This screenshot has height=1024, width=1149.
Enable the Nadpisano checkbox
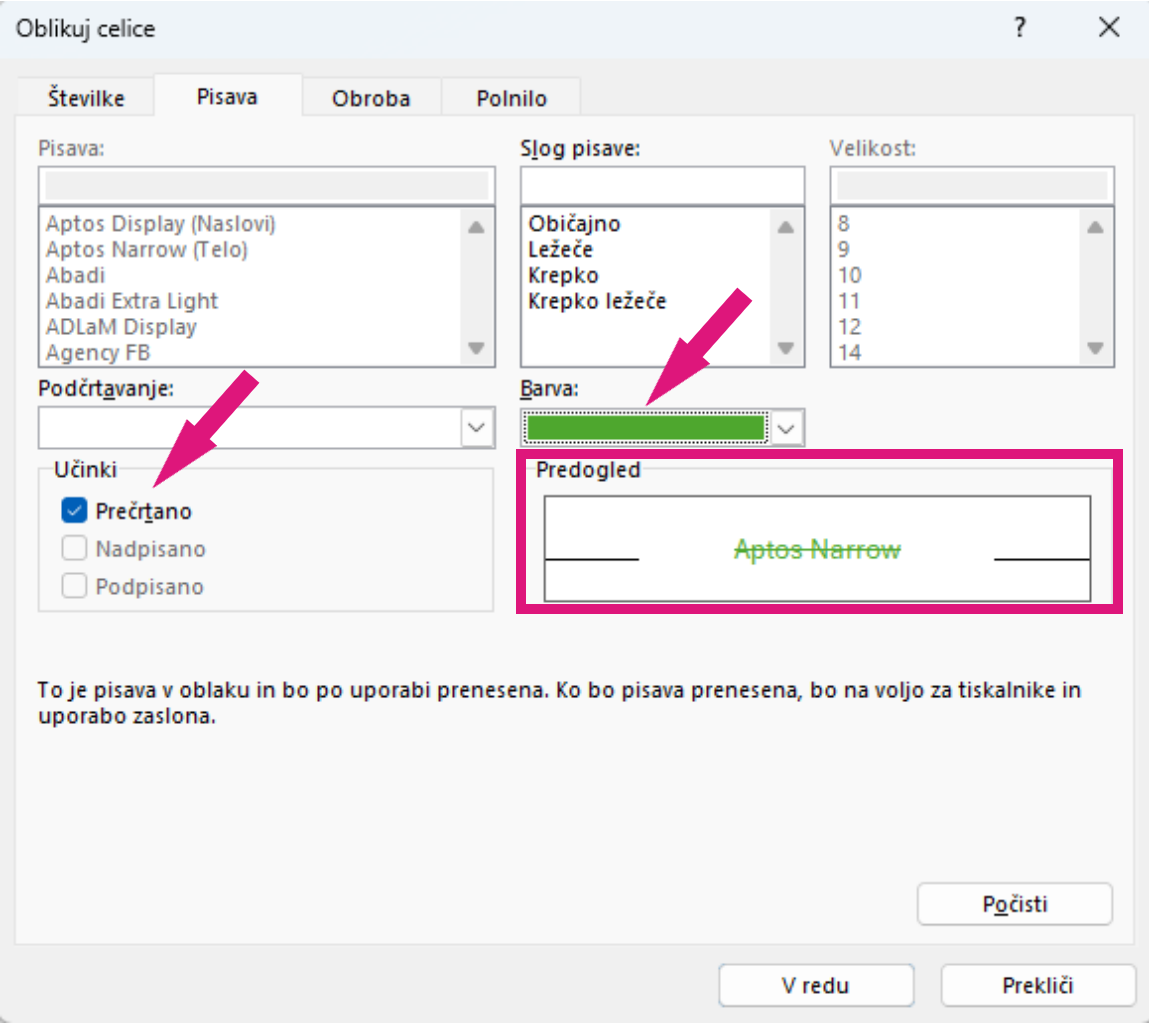[x=74, y=548]
